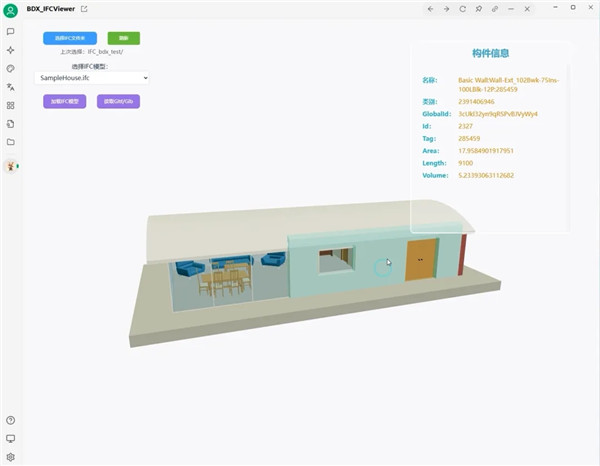Click the green user avatar icon

(x=11, y=11)
